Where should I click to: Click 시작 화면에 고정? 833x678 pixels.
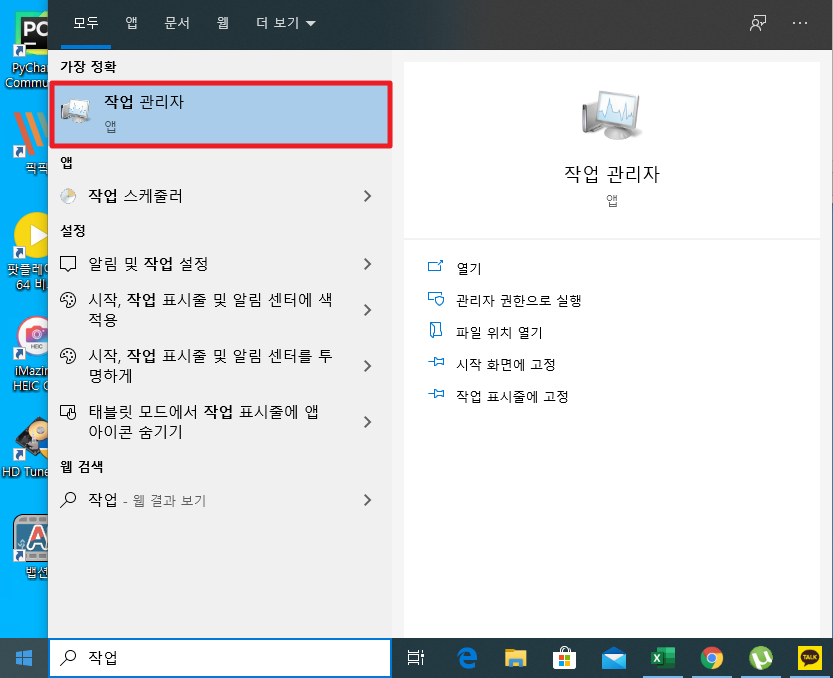506,365
